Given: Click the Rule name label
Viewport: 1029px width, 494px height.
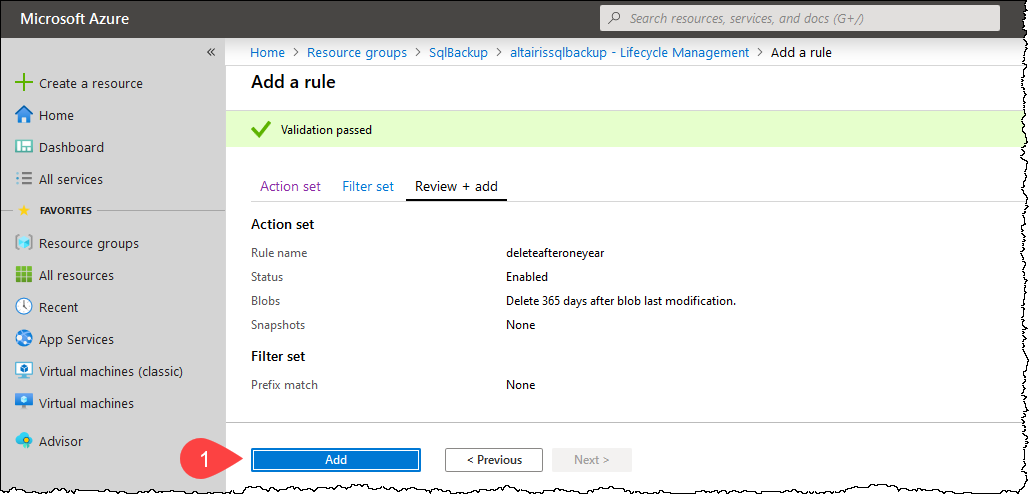Looking at the screenshot, I should [x=279, y=253].
